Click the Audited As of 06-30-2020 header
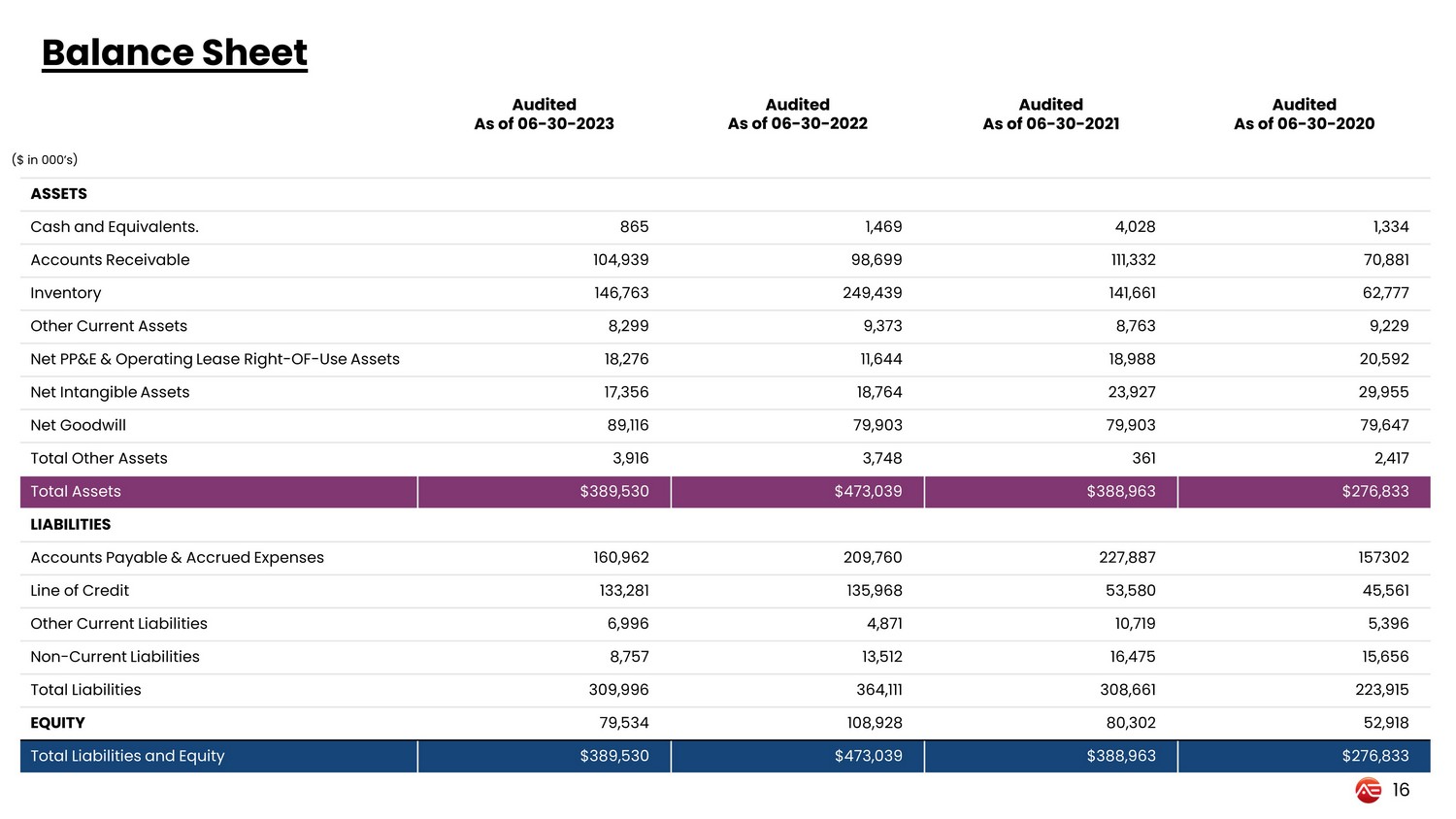Image resolution: width=1456 pixels, height=819 pixels. click(1304, 115)
